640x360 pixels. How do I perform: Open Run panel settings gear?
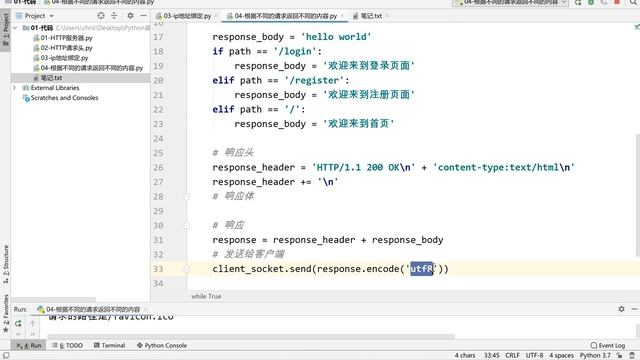tap(621, 309)
